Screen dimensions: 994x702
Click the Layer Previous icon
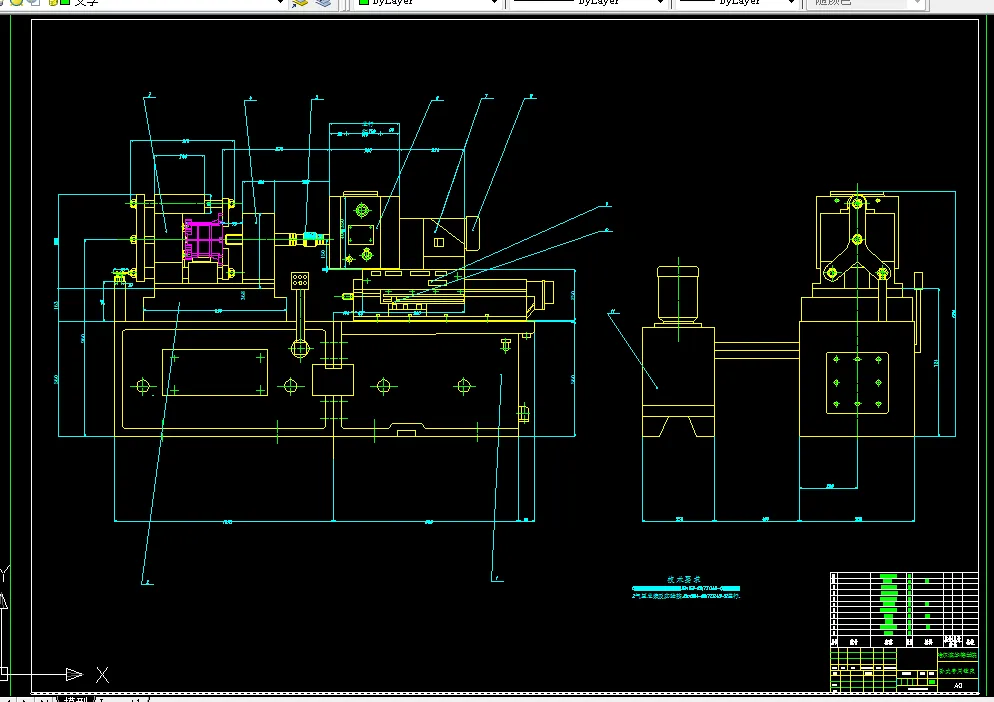pos(323,3)
